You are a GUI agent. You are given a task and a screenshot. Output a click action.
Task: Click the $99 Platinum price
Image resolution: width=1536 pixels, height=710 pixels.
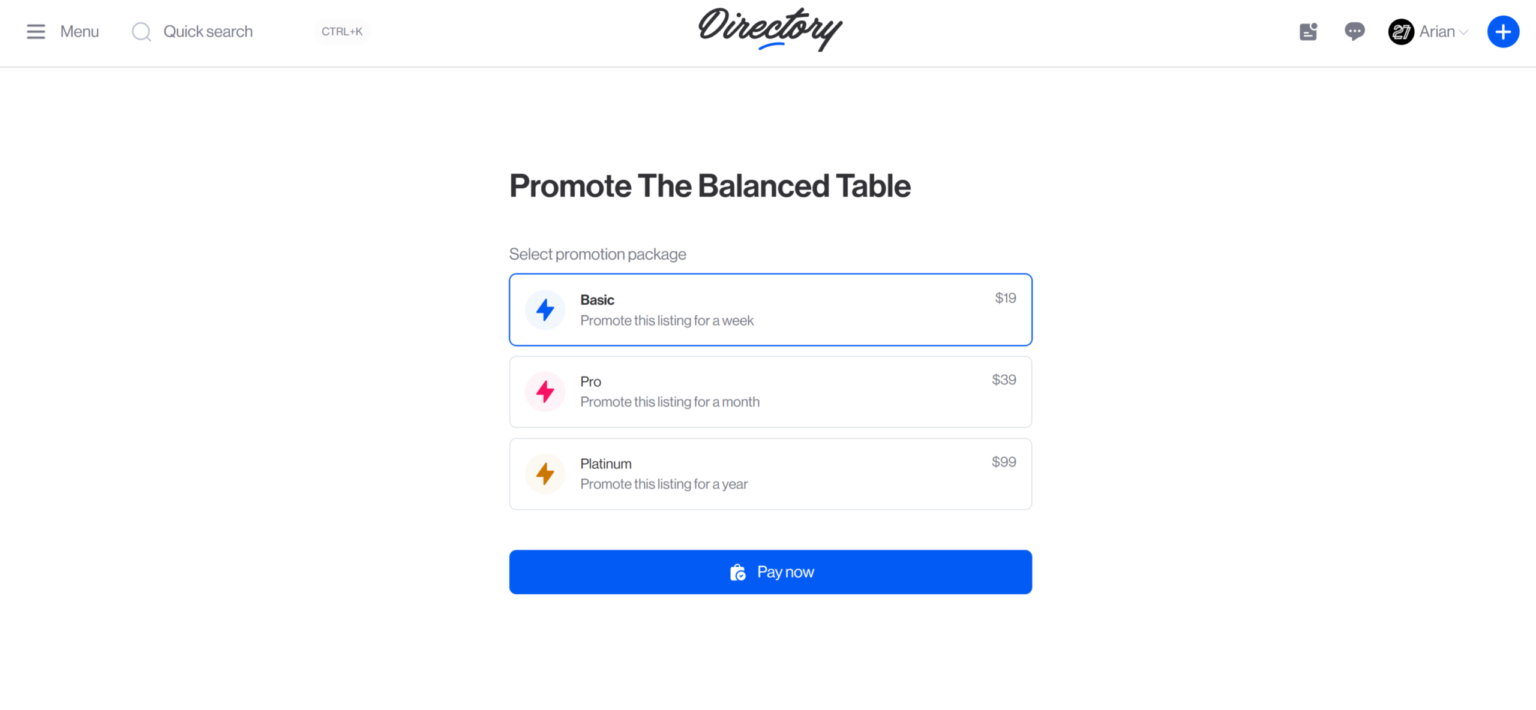1004,462
